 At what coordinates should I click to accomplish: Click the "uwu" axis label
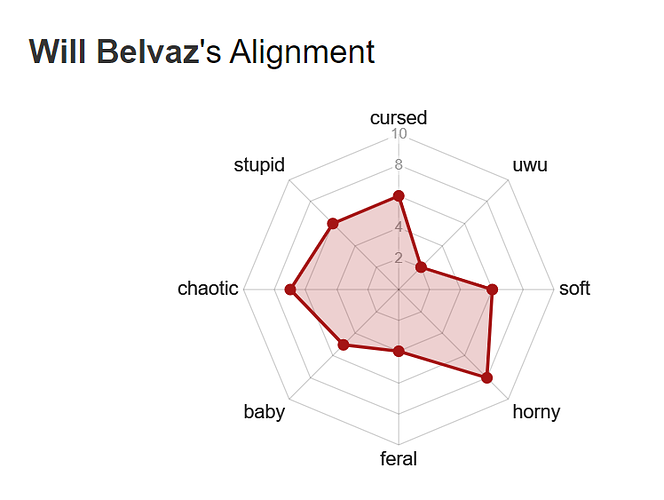click(x=529, y=165)
